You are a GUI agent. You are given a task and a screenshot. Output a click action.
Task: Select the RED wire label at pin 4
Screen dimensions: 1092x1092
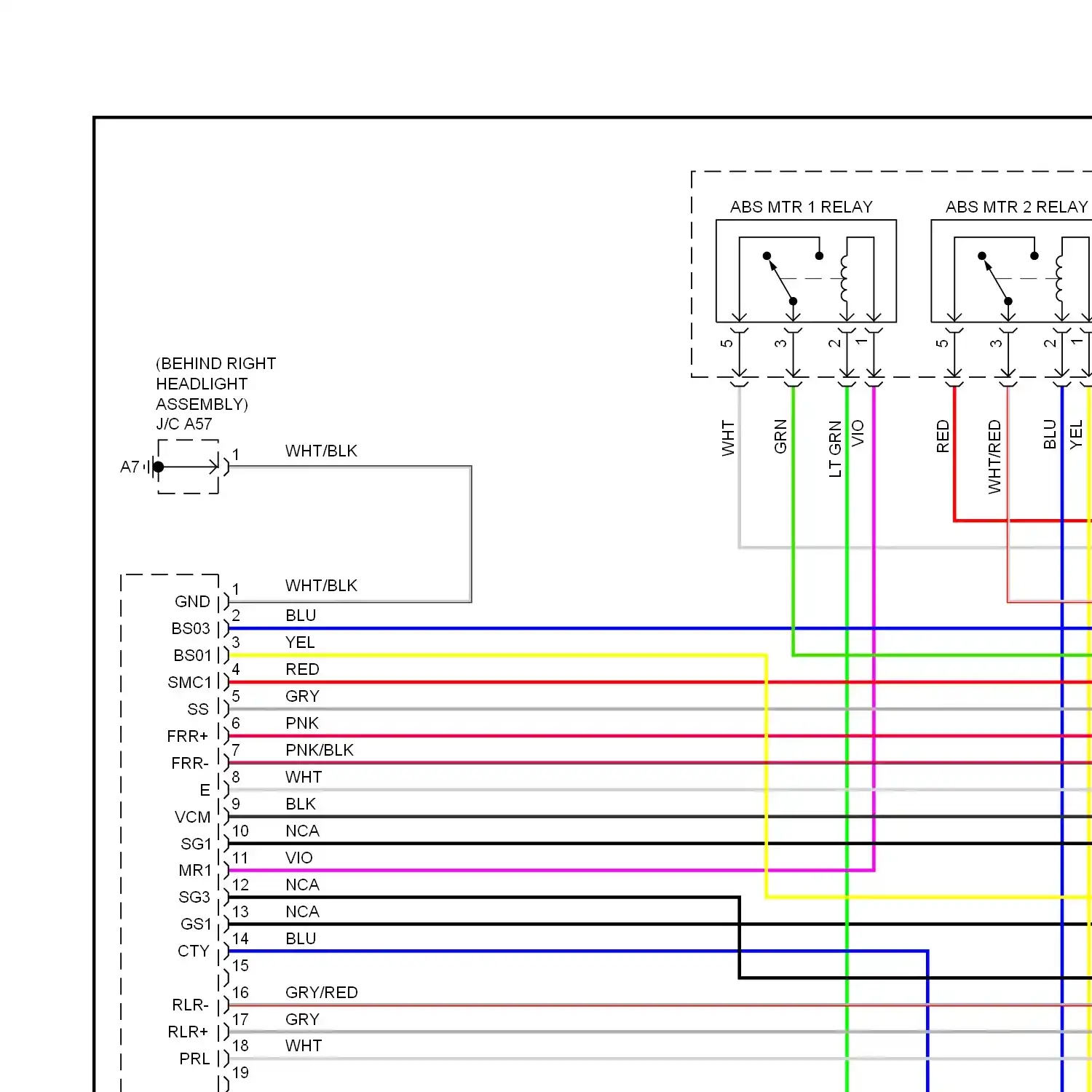(302, 669)
